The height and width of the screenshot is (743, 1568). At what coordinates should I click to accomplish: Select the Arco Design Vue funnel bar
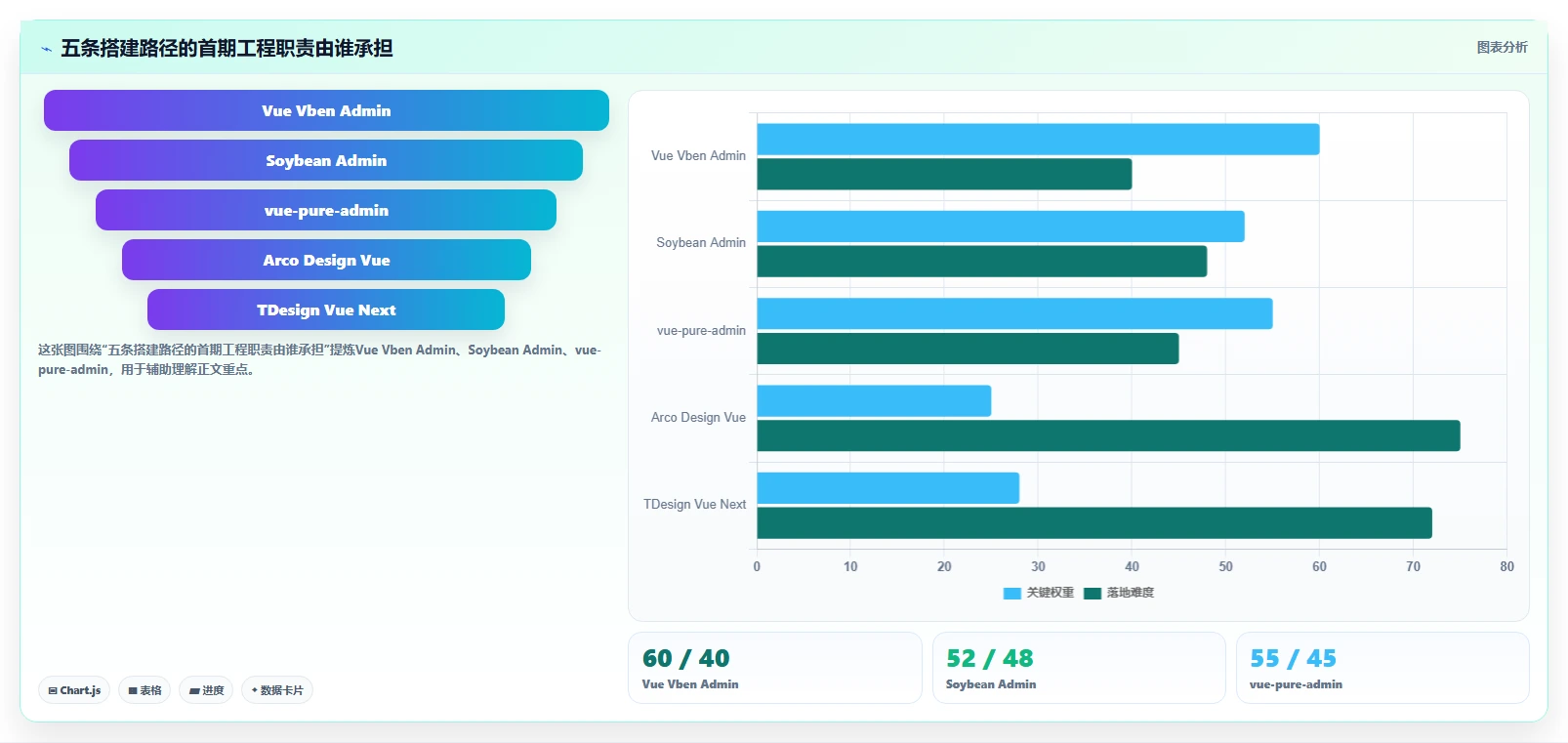coord(326,260)
